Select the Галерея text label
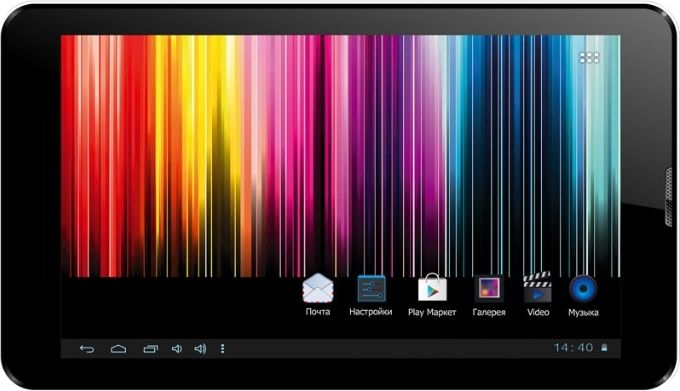The image size is (680, 391). 489,312
